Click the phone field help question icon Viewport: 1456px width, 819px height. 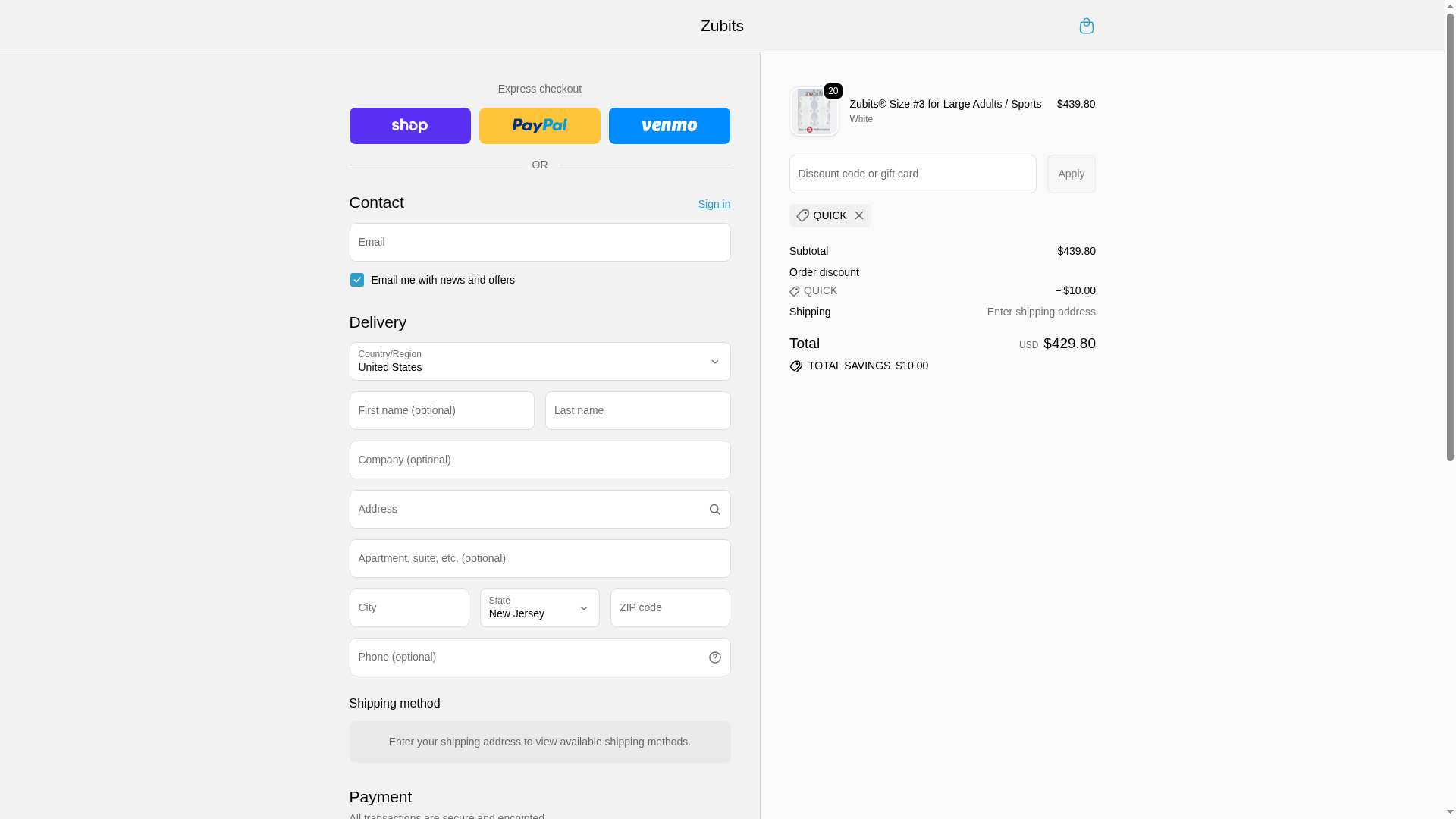714,657
